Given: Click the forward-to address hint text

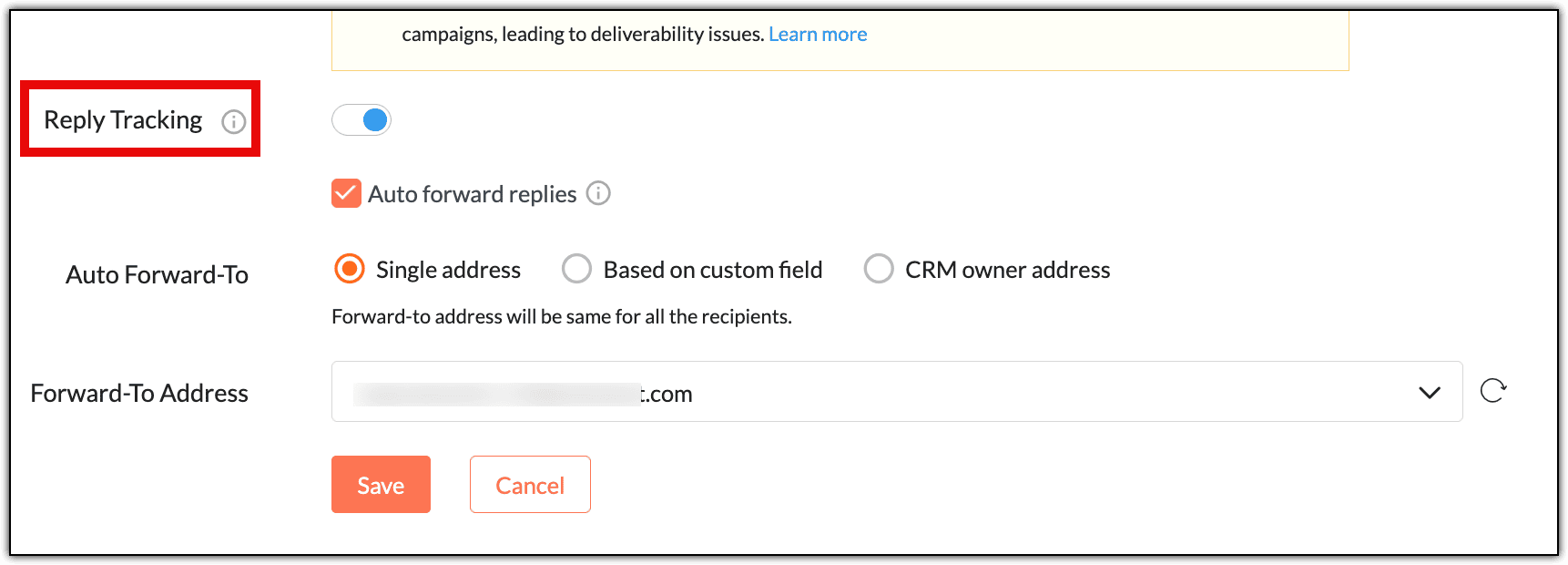Looking at the screenshot, I should tap(561, 316).
